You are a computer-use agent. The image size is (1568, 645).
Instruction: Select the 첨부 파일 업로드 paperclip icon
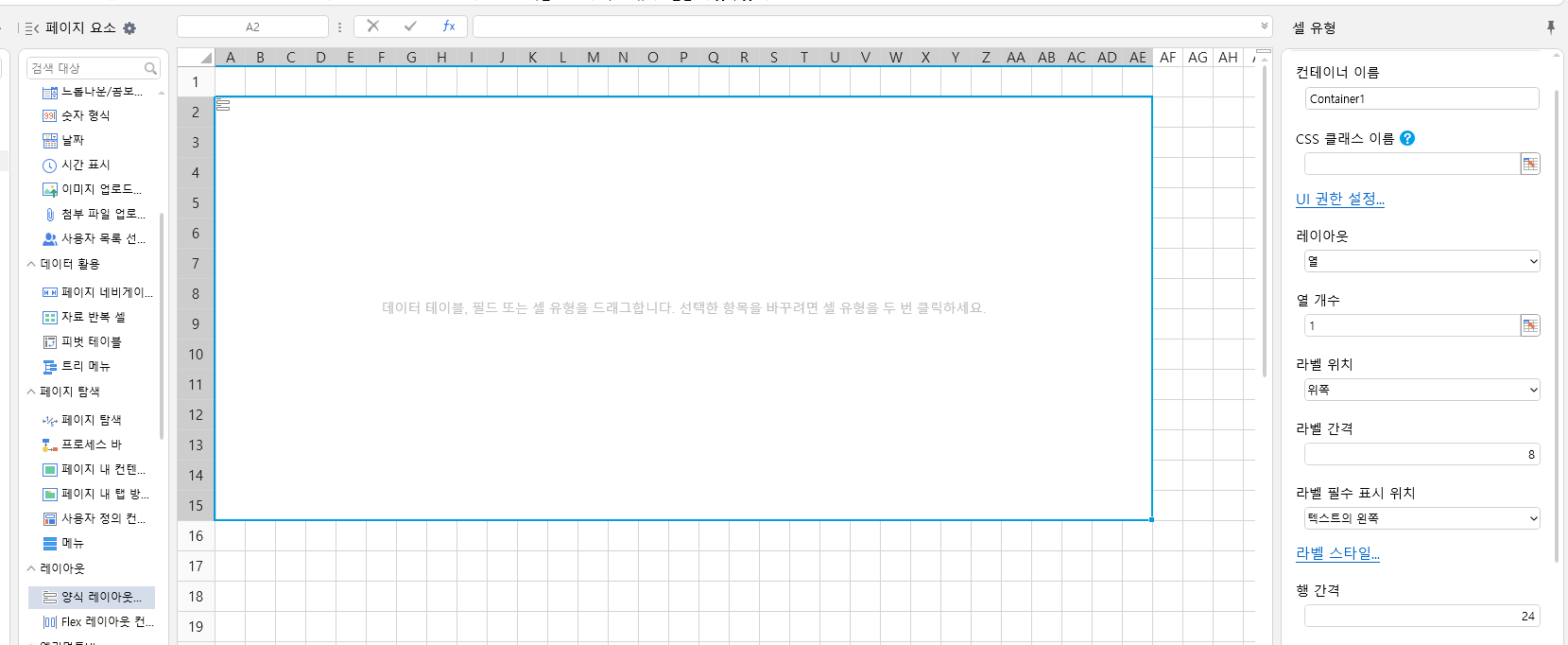pyautogui.click(x=50, y=214)
